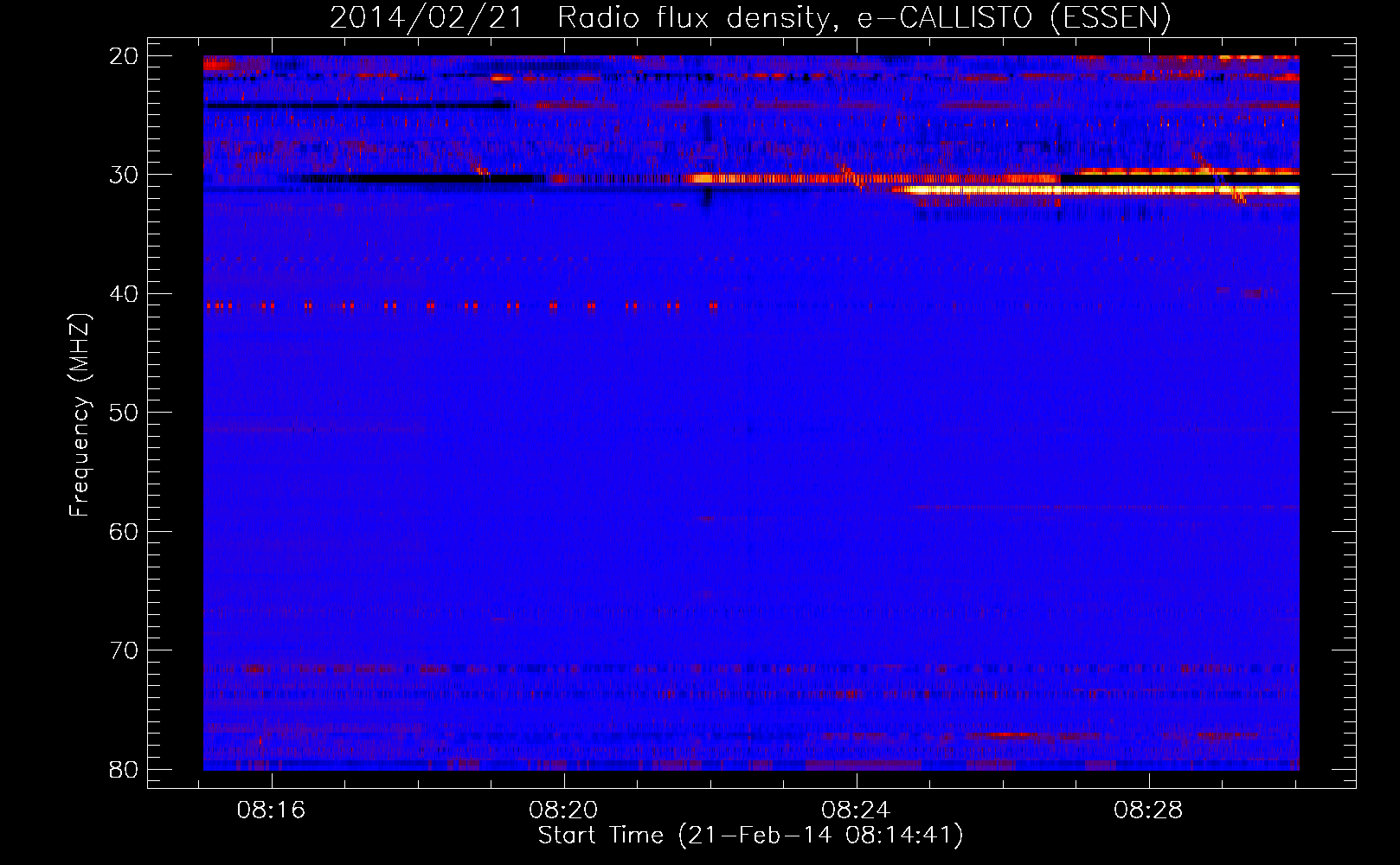Click the time tick label '08:20'
This screenshot has width=1400, height=865.
pyautogui.click(x=564, y=811)
